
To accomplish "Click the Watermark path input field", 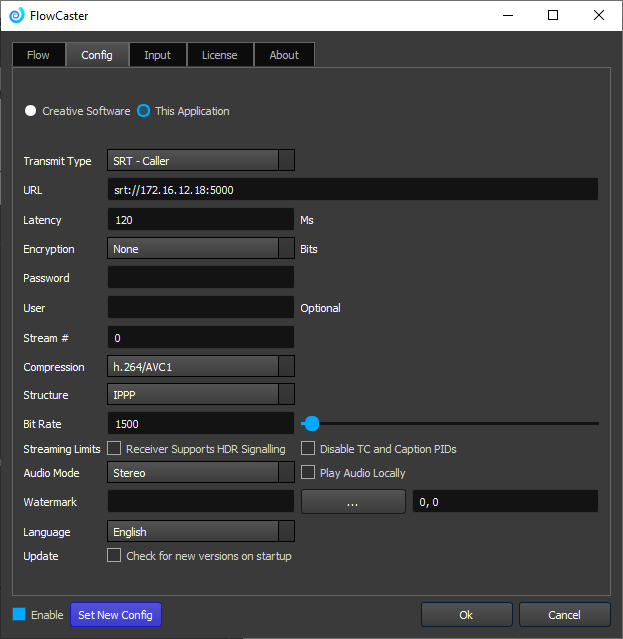I will pyautogui.click(x=201, y=501).
